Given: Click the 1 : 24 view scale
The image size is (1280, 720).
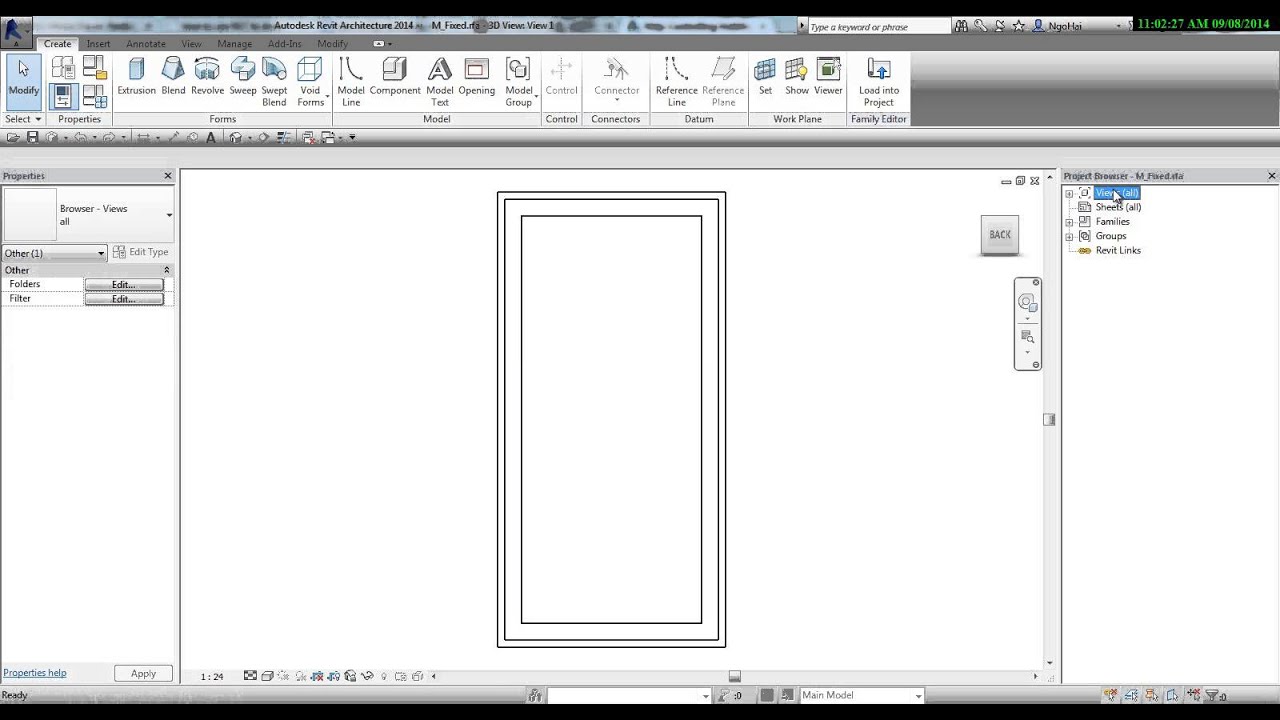Looking at the screenshot, I should (x=212, y=676).
